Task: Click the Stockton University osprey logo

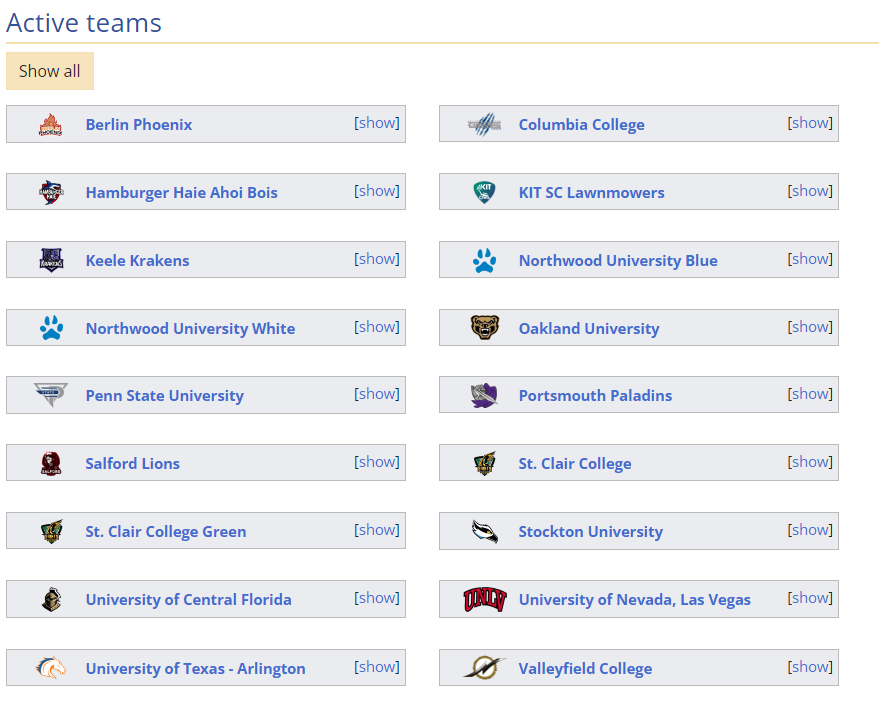Action: click(485, 531)
